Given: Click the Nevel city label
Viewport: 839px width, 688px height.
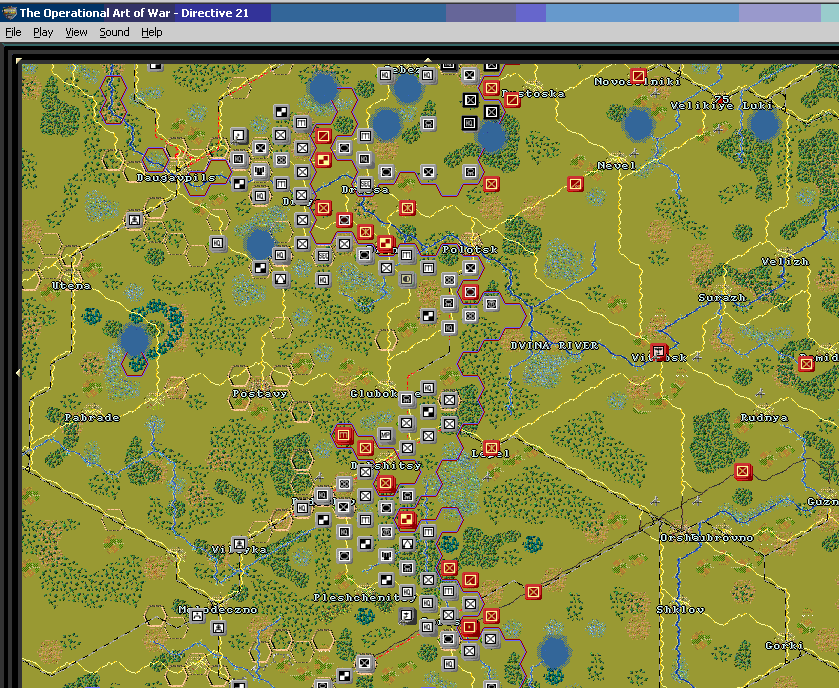Looking at the screenshot, I should [616, 166].
